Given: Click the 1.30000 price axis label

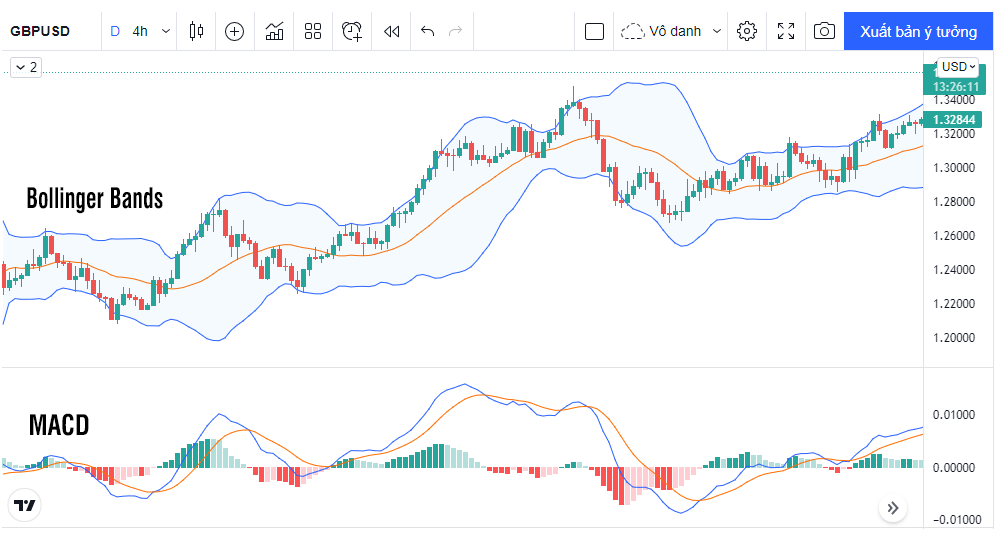Looking at the screenshot, I should point(953,168).
